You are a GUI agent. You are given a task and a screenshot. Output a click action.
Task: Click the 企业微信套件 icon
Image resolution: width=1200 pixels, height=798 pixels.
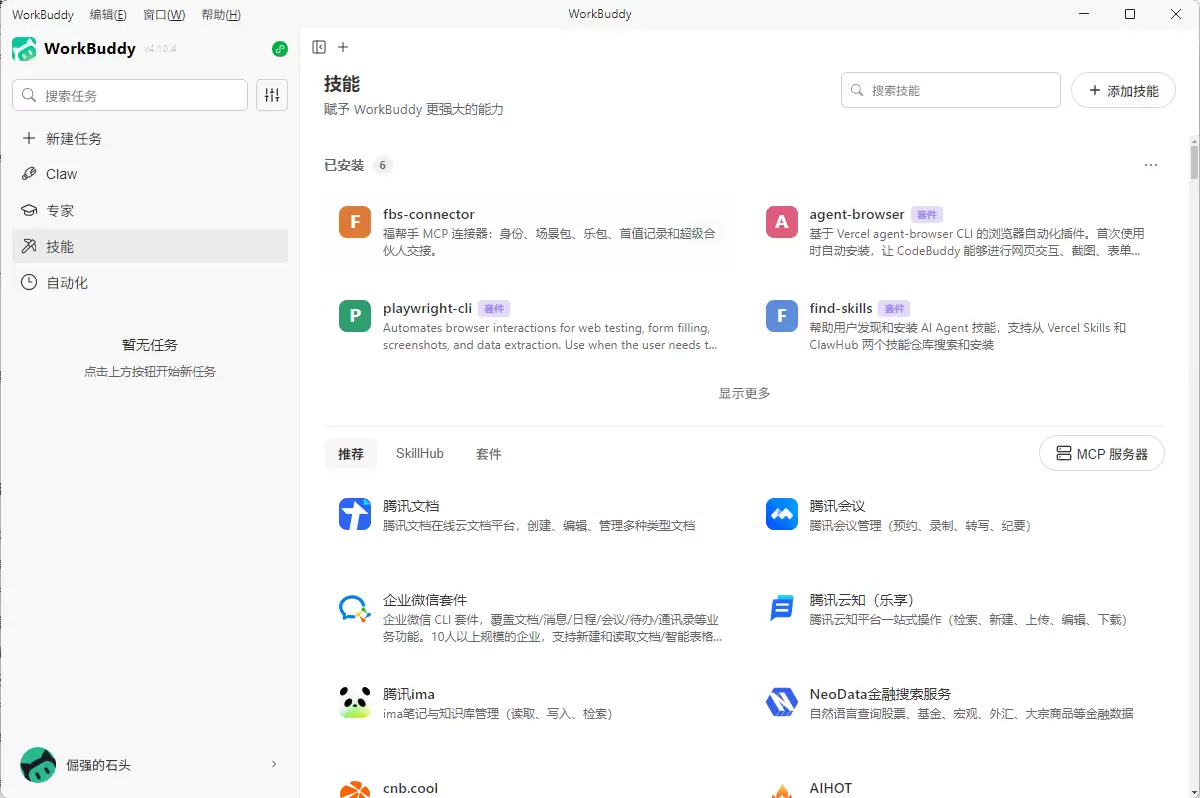click(x=355, y=608)
